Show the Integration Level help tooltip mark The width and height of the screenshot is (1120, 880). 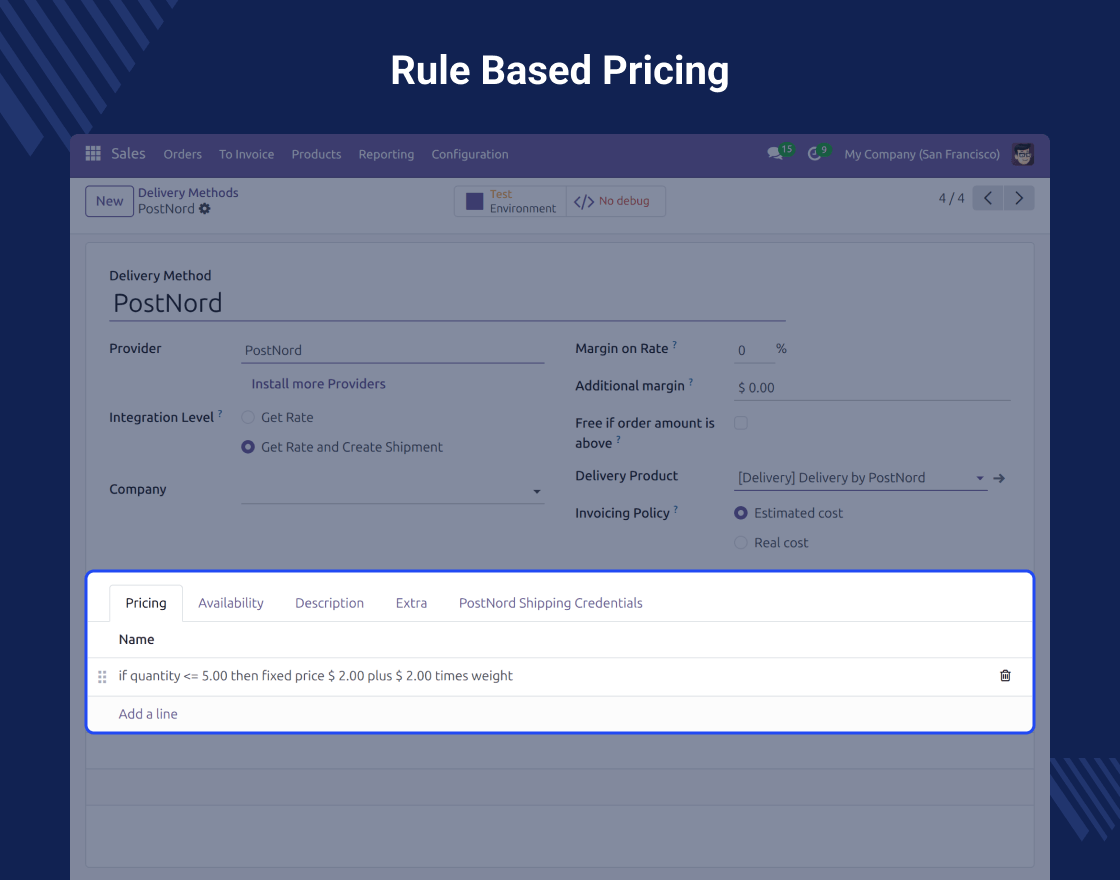click(220, 413)
